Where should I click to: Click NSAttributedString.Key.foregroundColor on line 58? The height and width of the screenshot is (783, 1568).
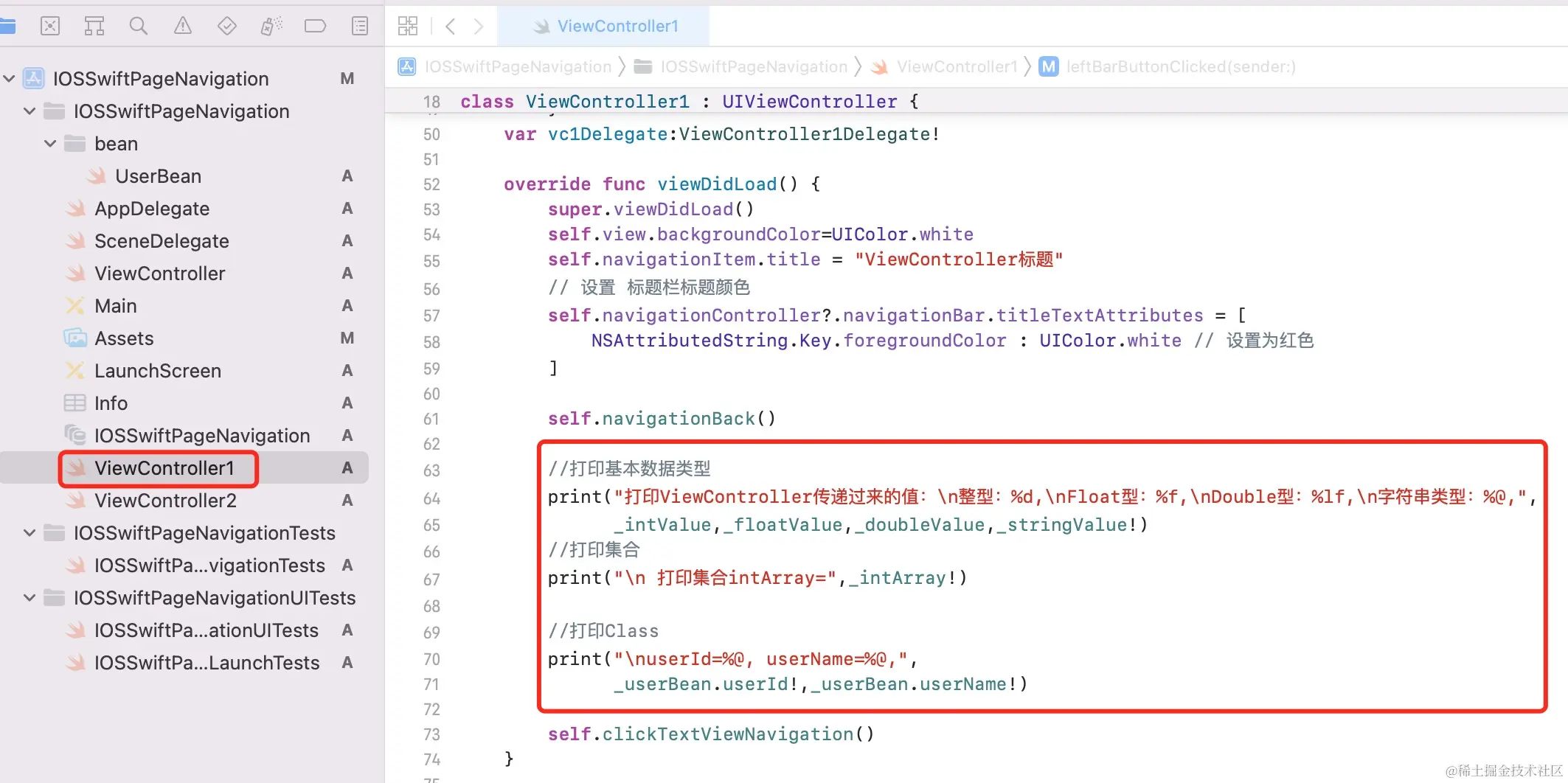pos(799,341)
